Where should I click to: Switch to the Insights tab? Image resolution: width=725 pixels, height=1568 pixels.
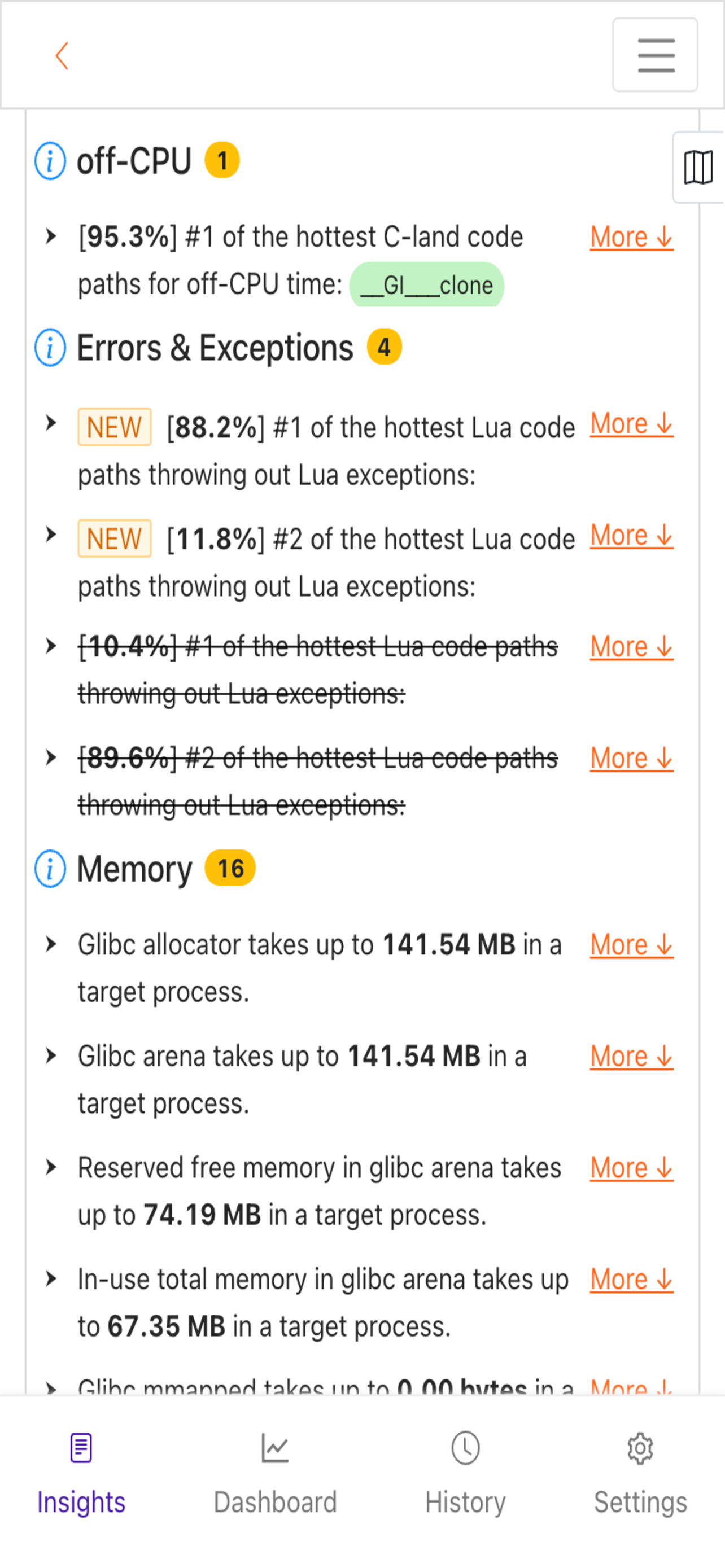[x=81, y=1473]
